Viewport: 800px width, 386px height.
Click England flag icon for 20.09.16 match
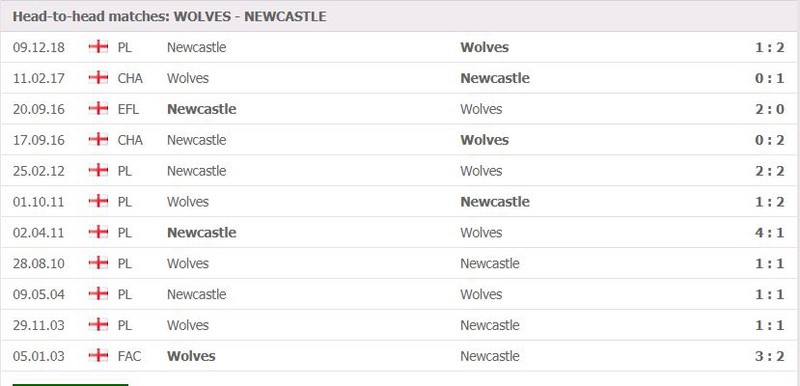[x=98, y=109]
